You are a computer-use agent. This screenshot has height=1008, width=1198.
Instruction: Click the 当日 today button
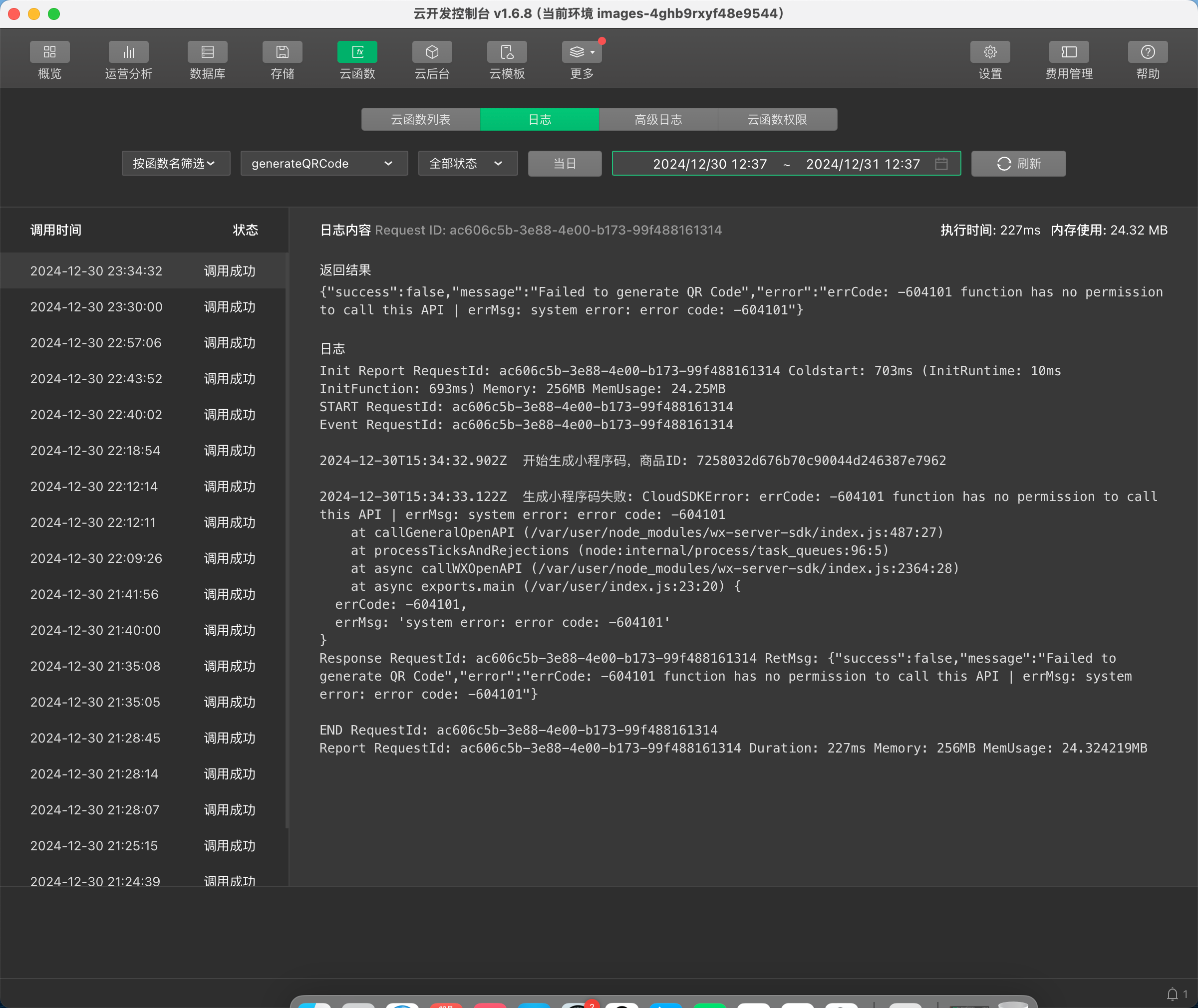click(x=565, y=164)
